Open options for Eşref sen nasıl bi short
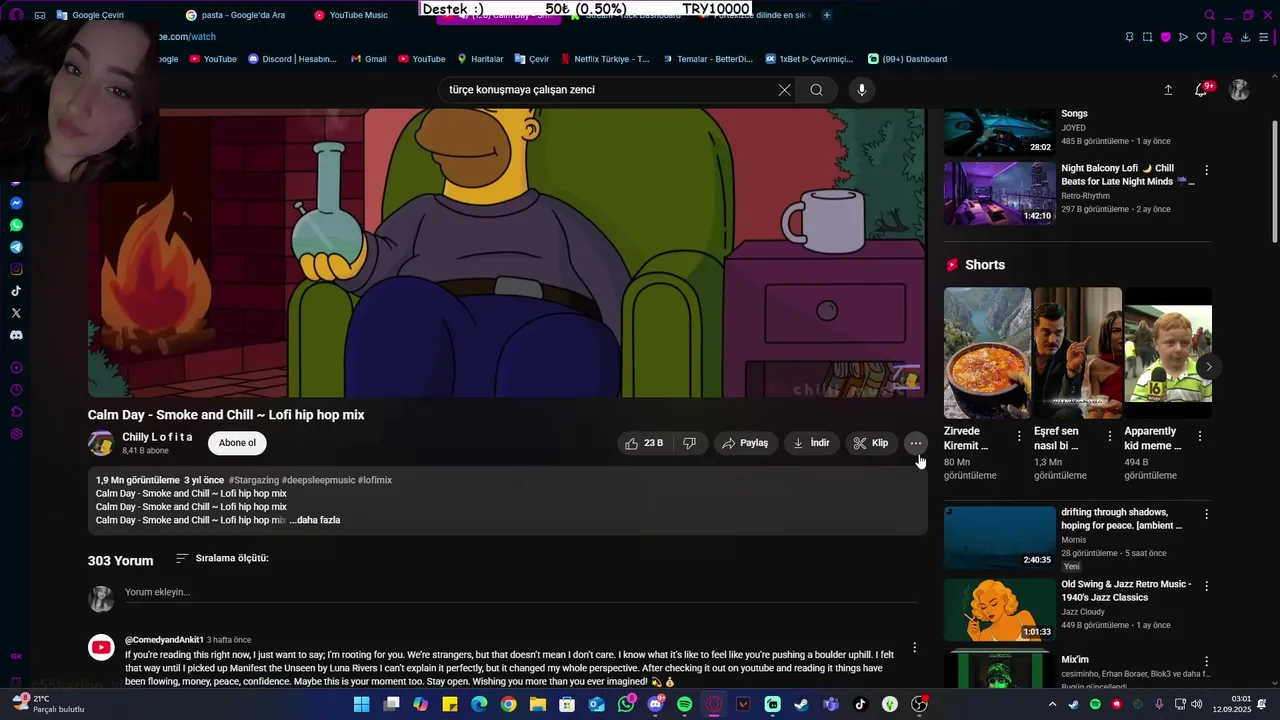Image resolution: width=1280 pixels, height=720 pixels. [1109, 436]
